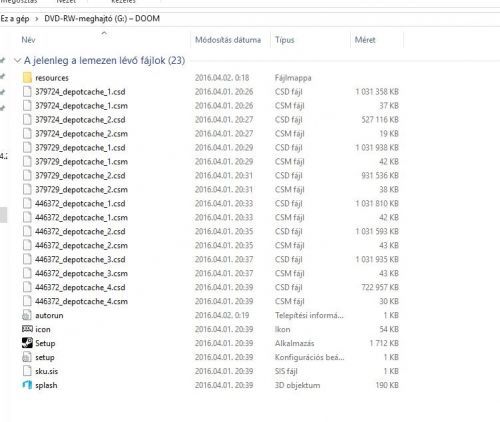500x422 pixels.
Task: Click 'DVD-RW-meghajtó (G:) – DOOM' breadcrumb
Action: pyautogui.click(x=102, y=19)
